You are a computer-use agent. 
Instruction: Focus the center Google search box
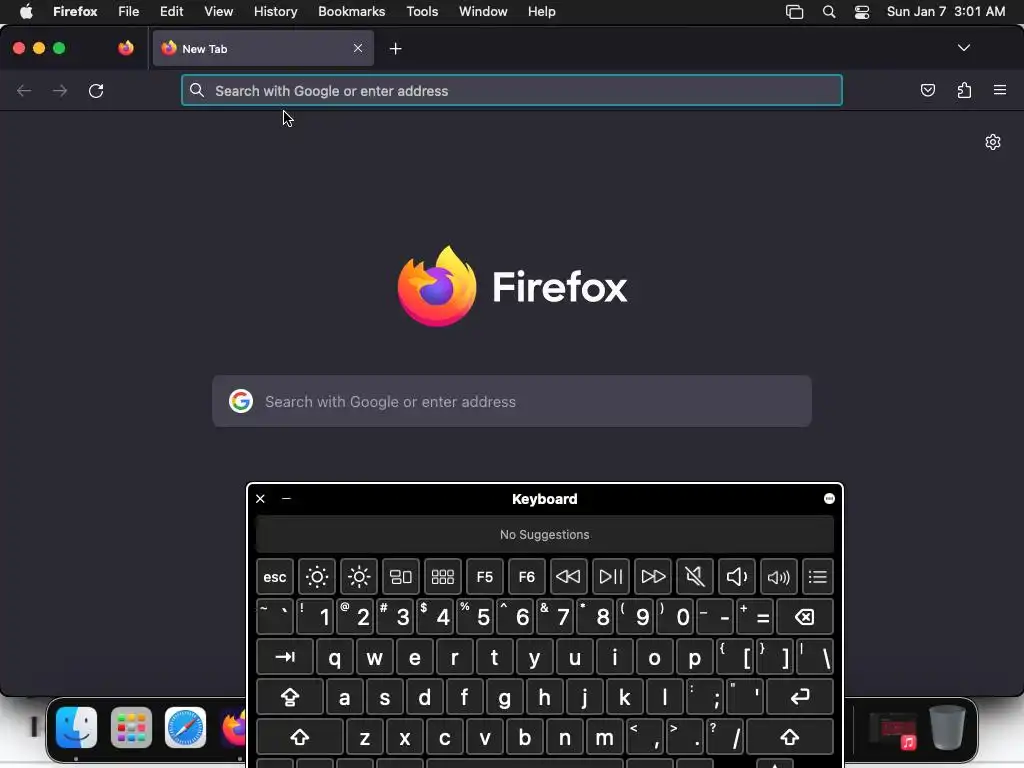(x=511, y=401)
